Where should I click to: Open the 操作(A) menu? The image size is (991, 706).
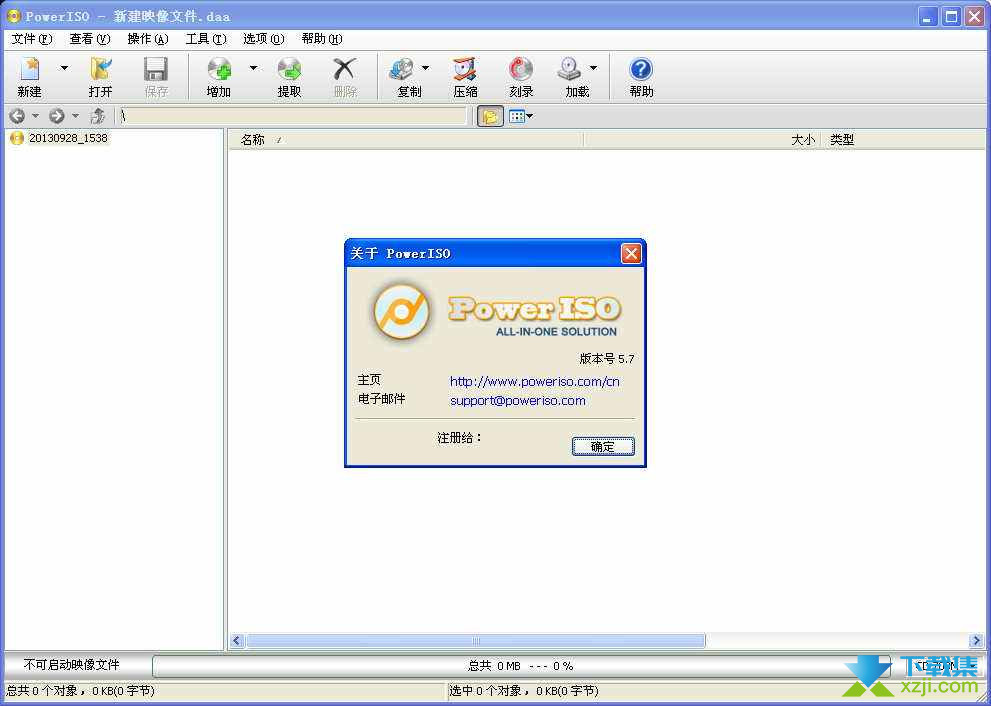(148, 39)
